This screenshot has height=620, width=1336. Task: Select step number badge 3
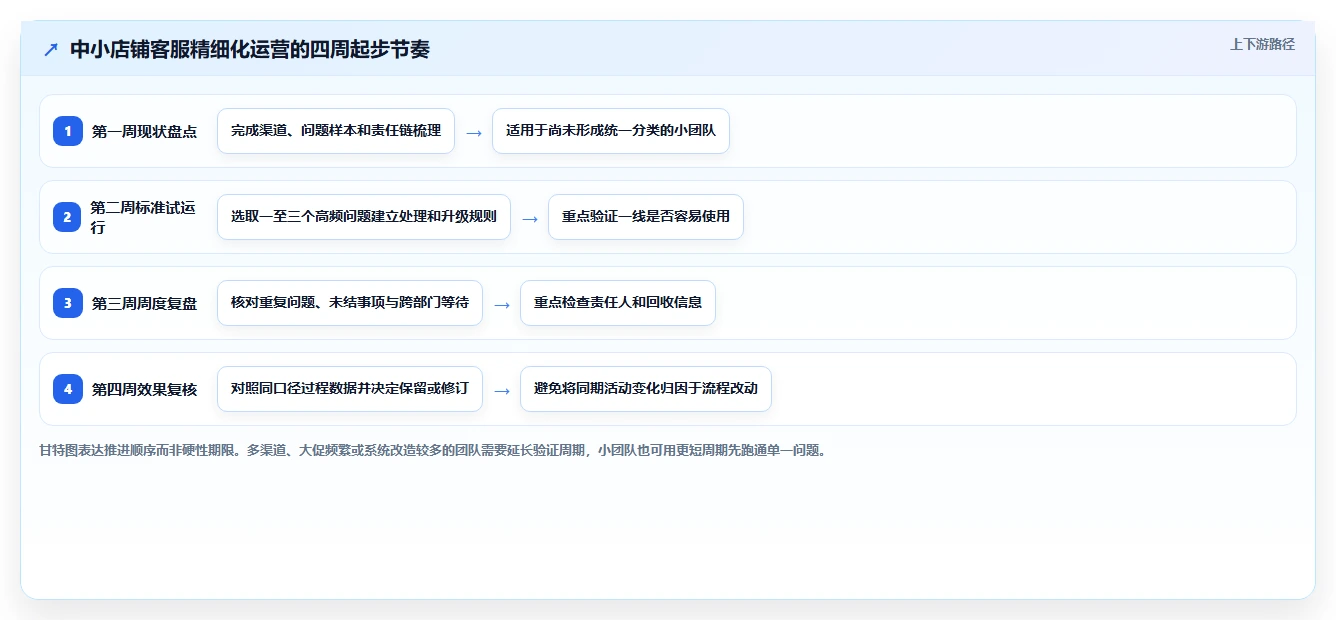[x=68, y=303]
